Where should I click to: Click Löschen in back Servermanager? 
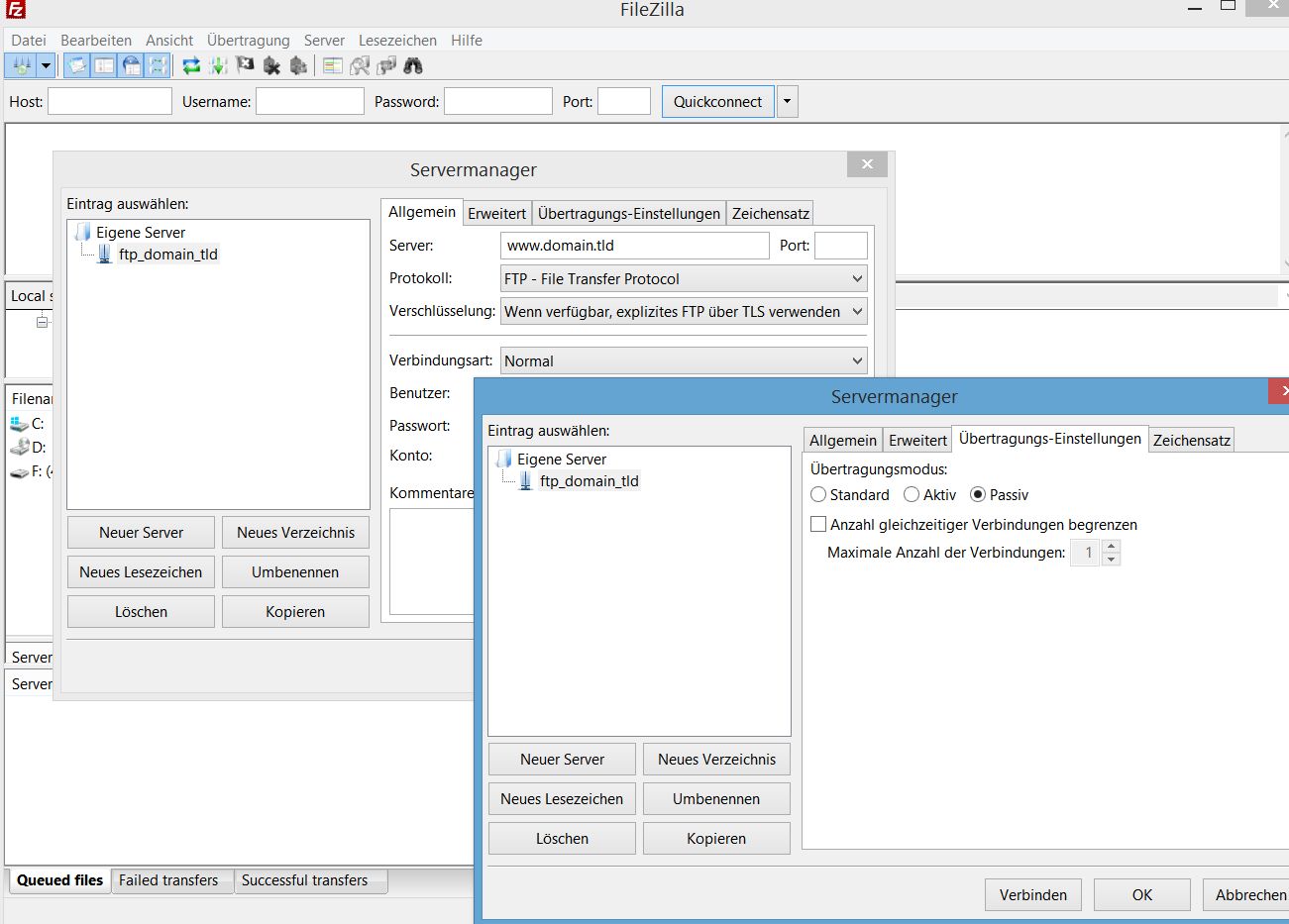click(141, 612)
